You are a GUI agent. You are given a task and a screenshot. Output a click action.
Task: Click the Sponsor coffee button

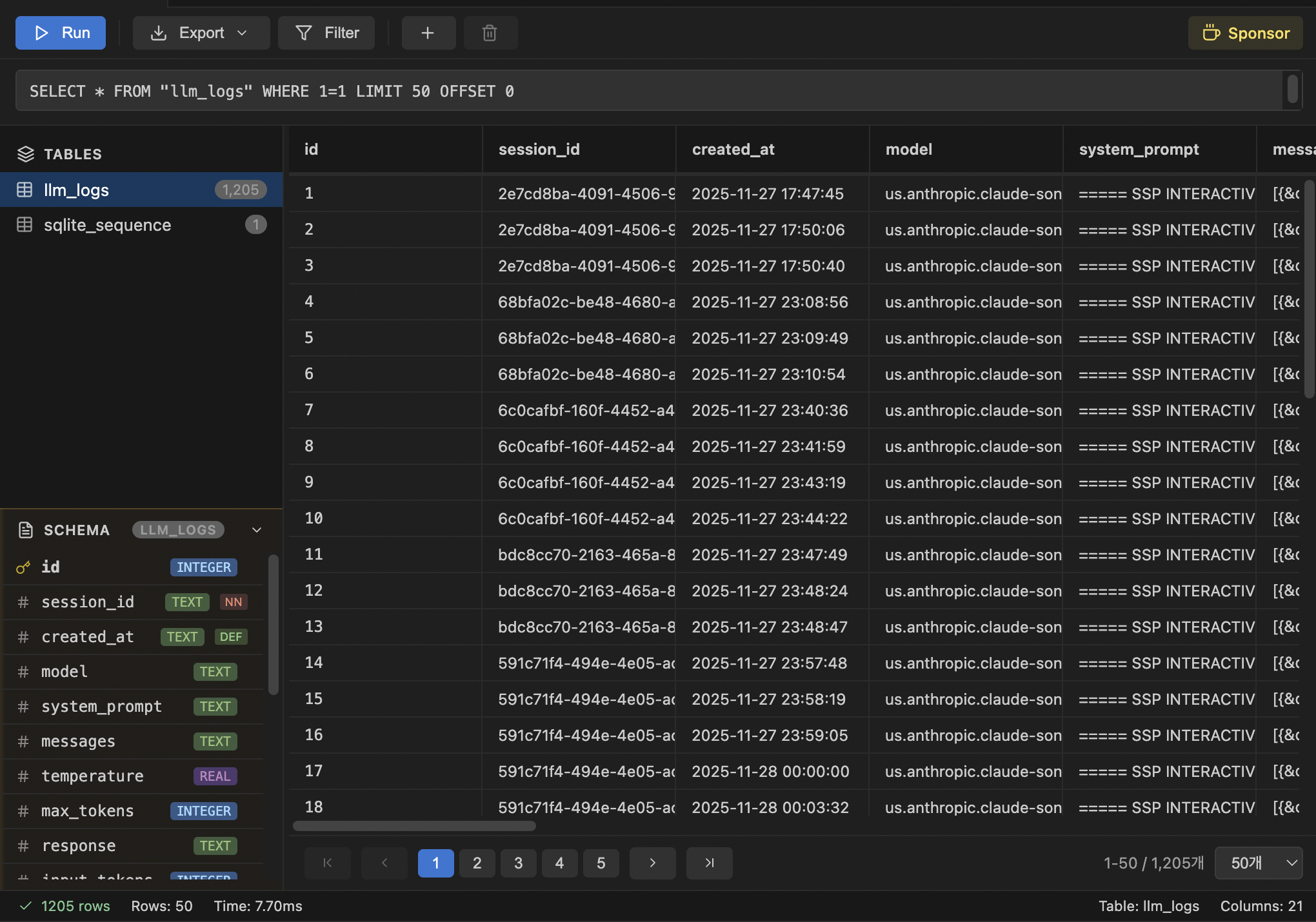1246,33
